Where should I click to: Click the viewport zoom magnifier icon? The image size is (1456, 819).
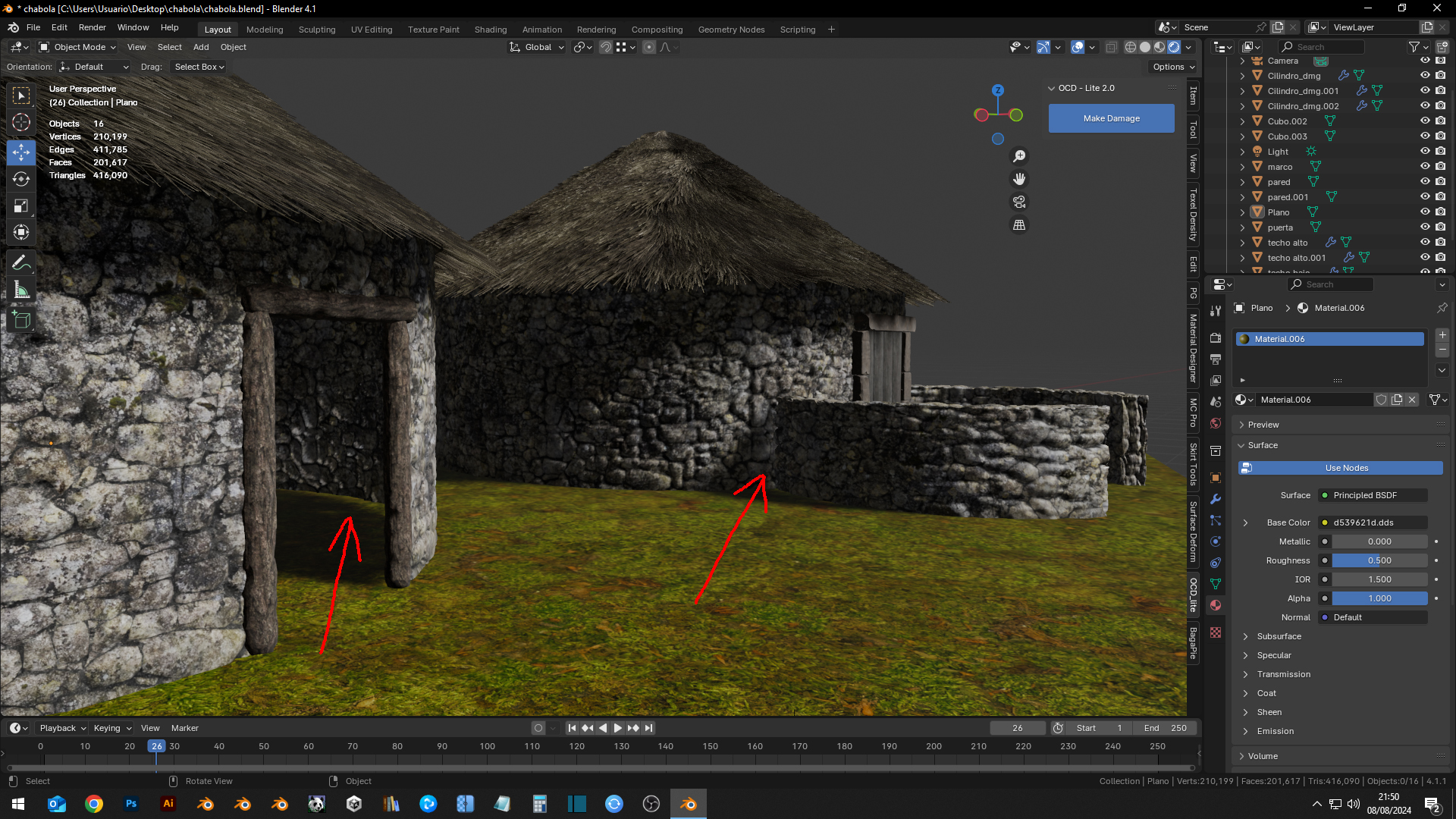tap(1019, 156)
